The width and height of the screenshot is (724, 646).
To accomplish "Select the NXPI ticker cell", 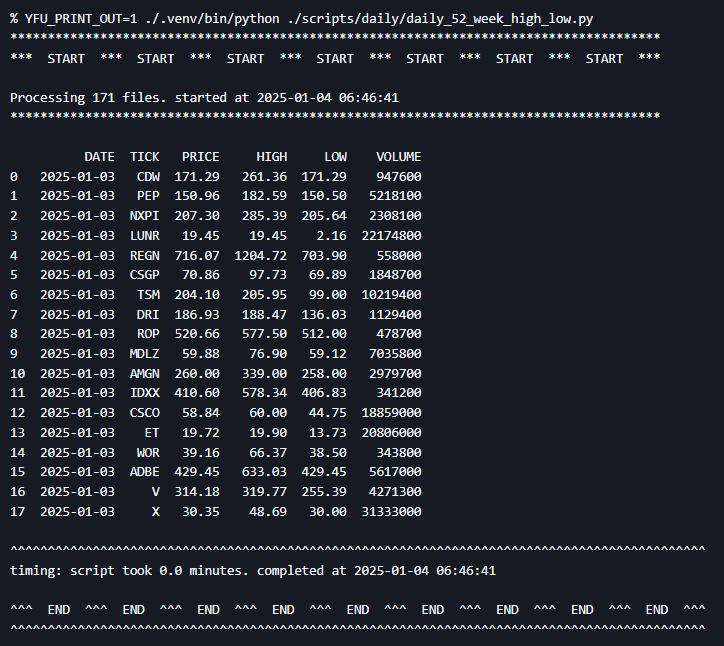I will pyautogui.click(x=145, y=216).
